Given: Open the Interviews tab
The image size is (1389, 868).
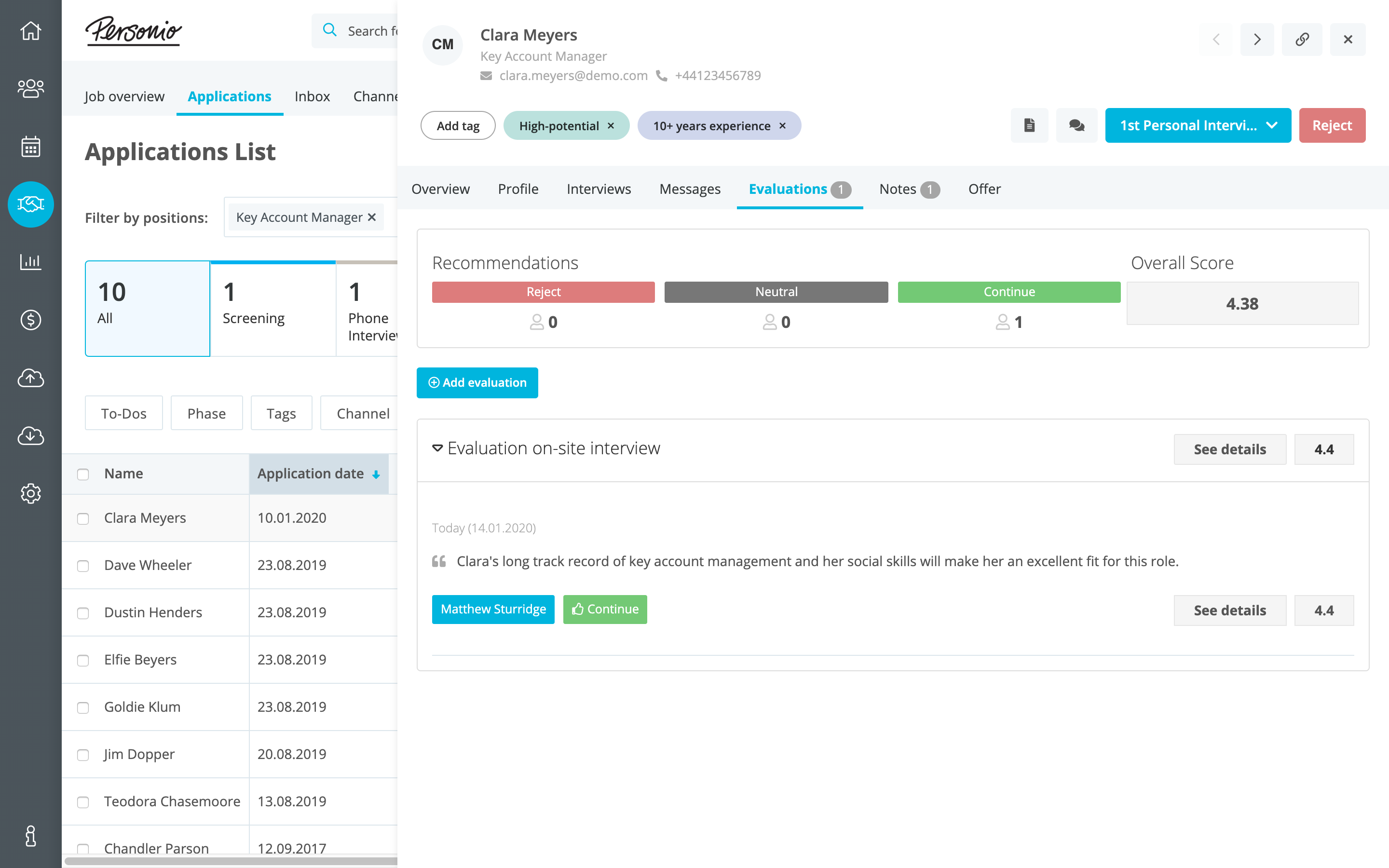Looking at the screenshot, I should 598,189.
